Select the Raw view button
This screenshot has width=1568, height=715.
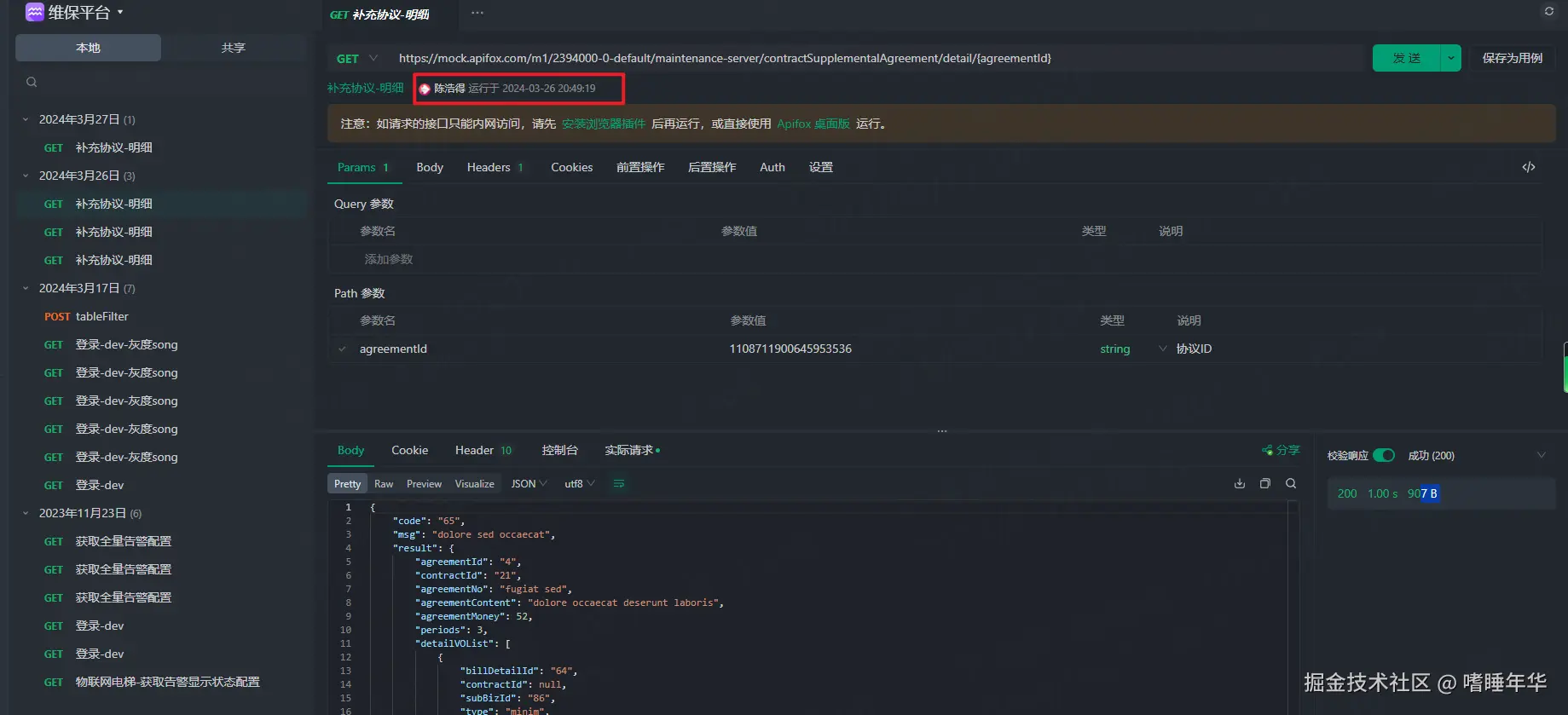point(384,483)
